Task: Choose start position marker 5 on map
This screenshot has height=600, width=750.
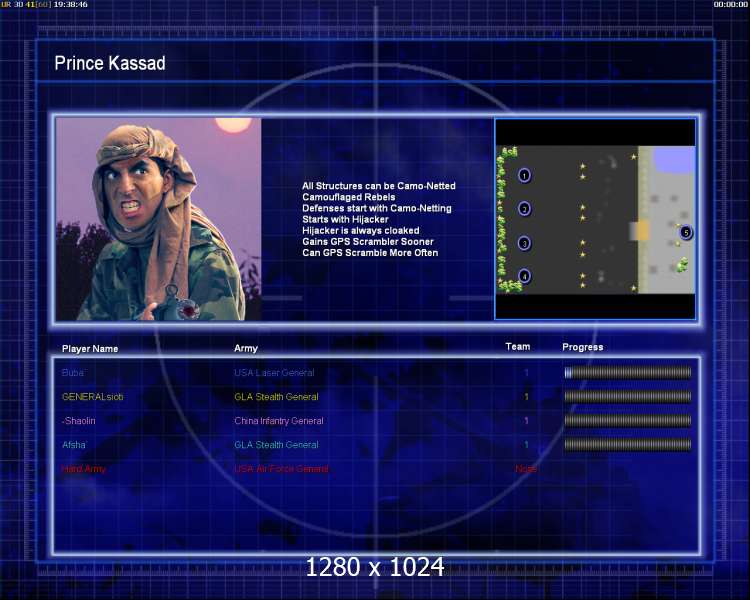Action: (x=686, y=233)
